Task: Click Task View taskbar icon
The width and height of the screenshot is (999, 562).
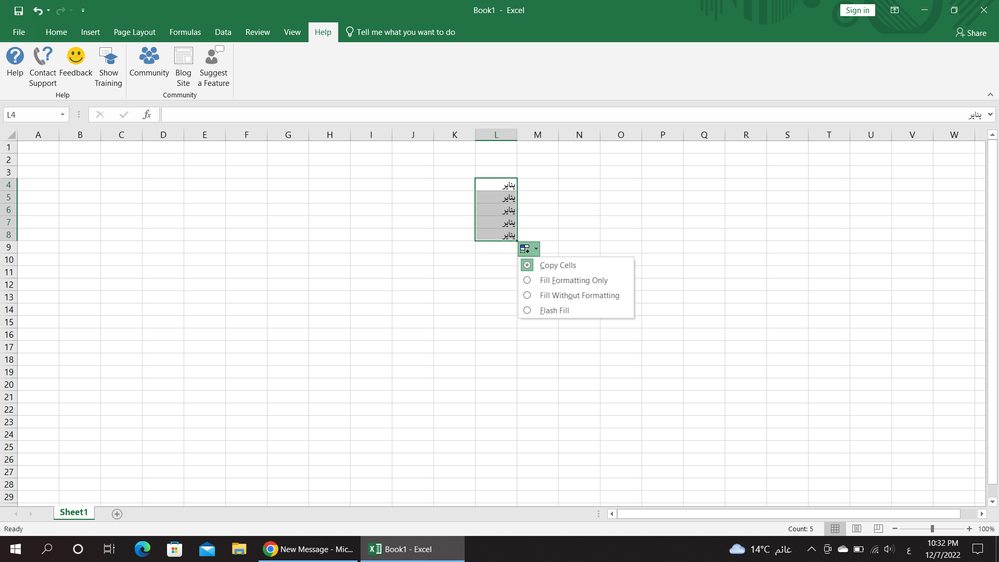Action: [x=109, y=549]
